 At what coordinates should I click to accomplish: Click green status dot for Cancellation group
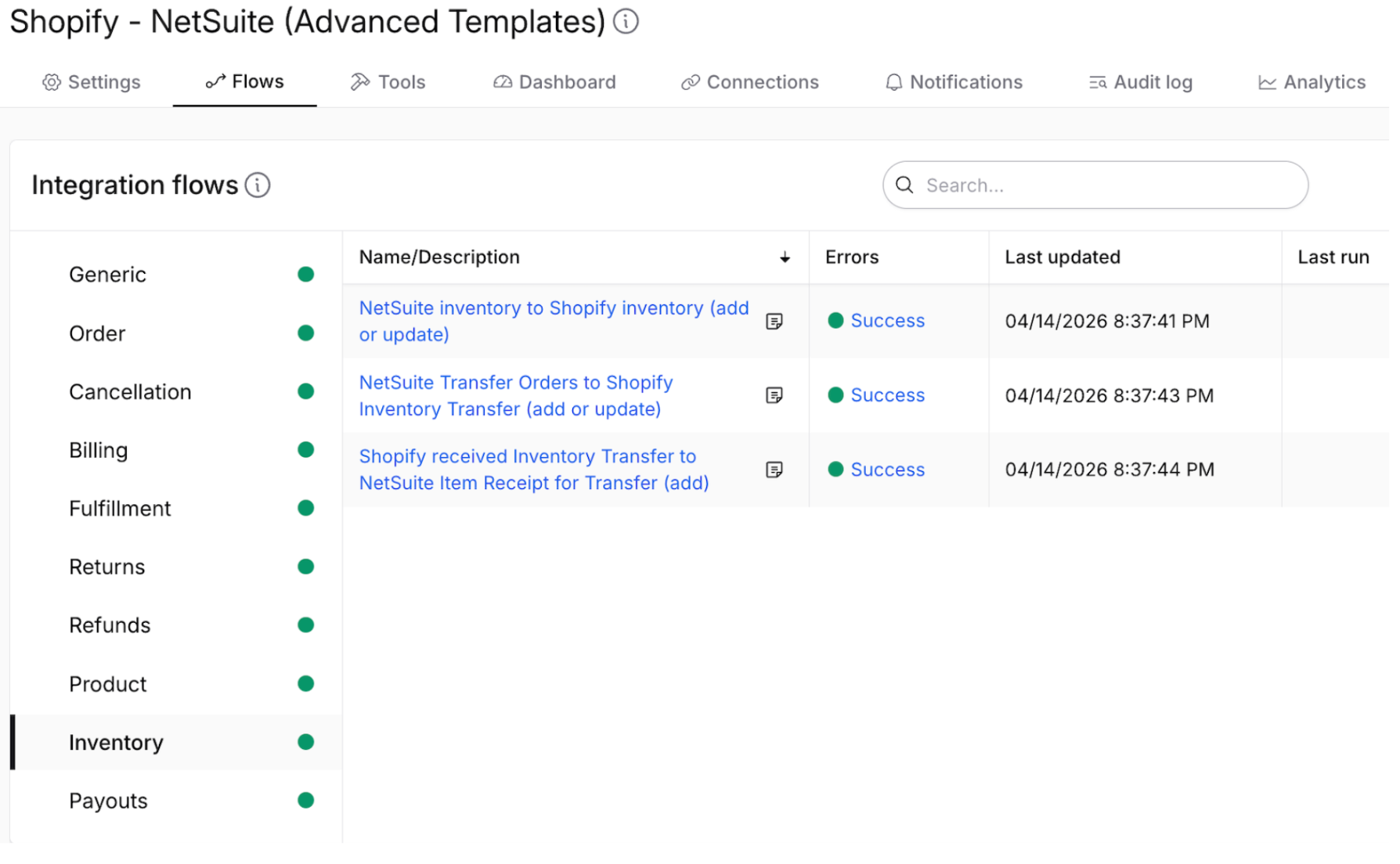coord(306,391)
